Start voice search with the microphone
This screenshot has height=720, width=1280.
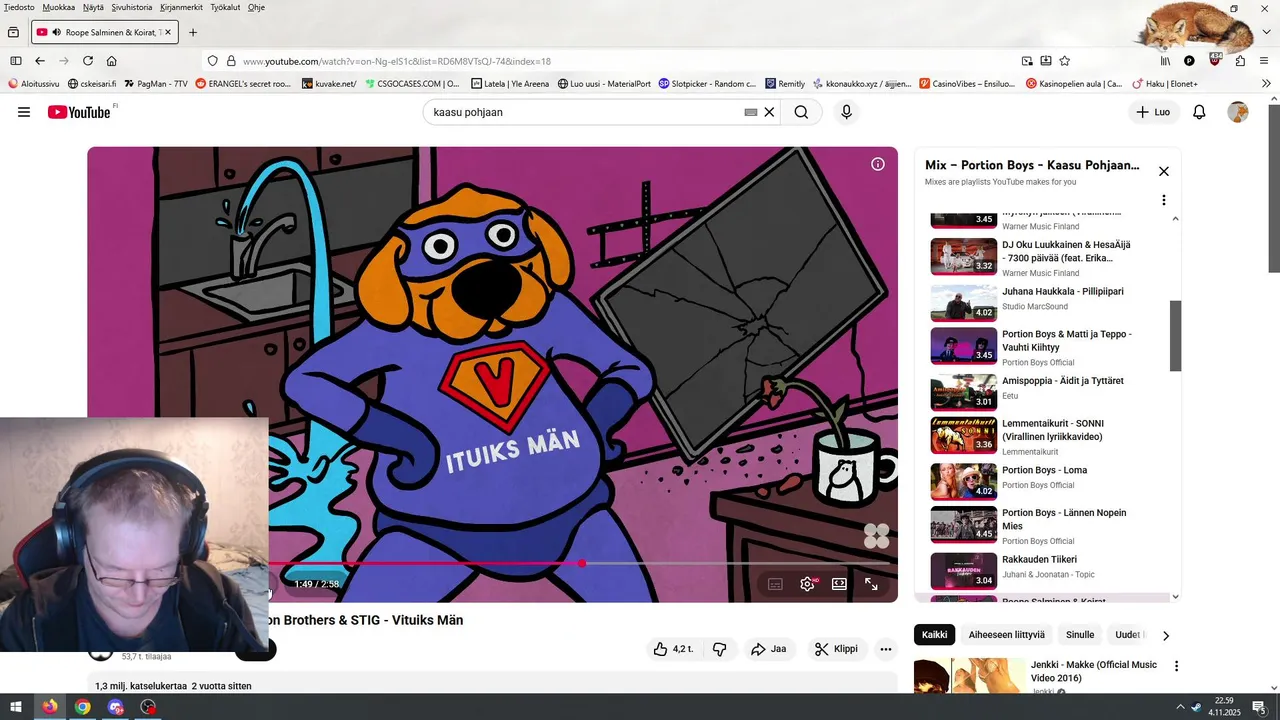point(846,112)
